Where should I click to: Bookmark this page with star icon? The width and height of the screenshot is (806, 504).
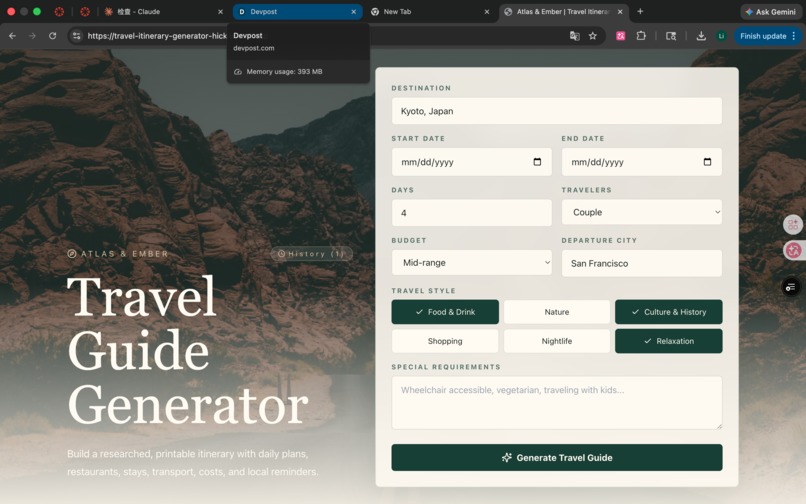coord(593,36)
